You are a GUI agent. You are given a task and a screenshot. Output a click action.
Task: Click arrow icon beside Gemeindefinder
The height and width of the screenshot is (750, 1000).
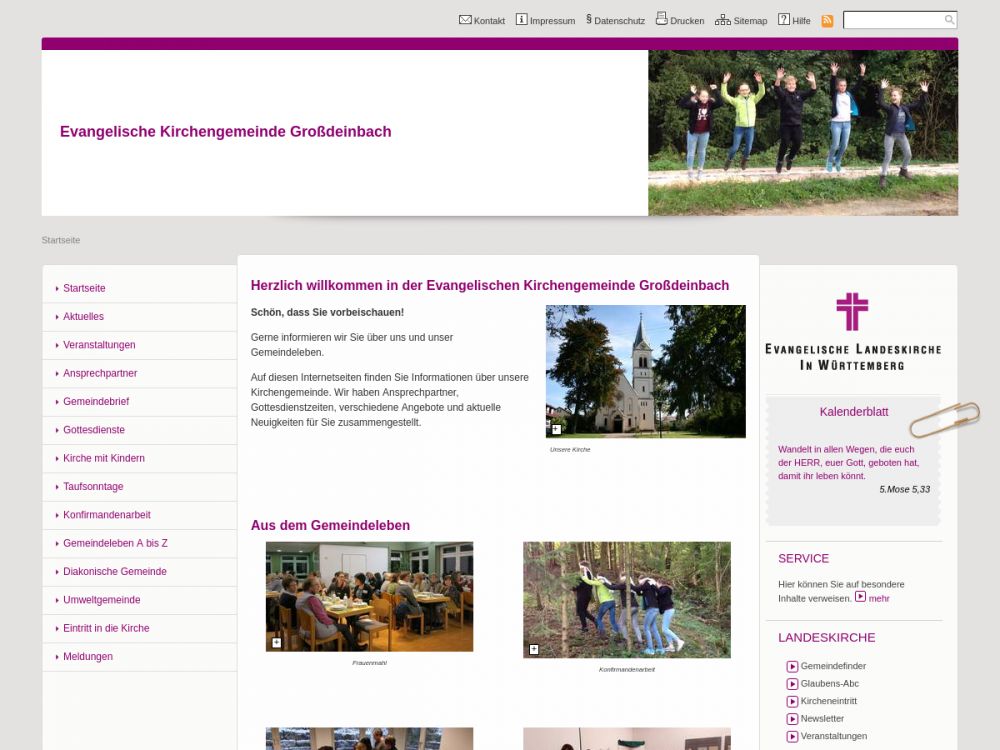coord(792,667)
